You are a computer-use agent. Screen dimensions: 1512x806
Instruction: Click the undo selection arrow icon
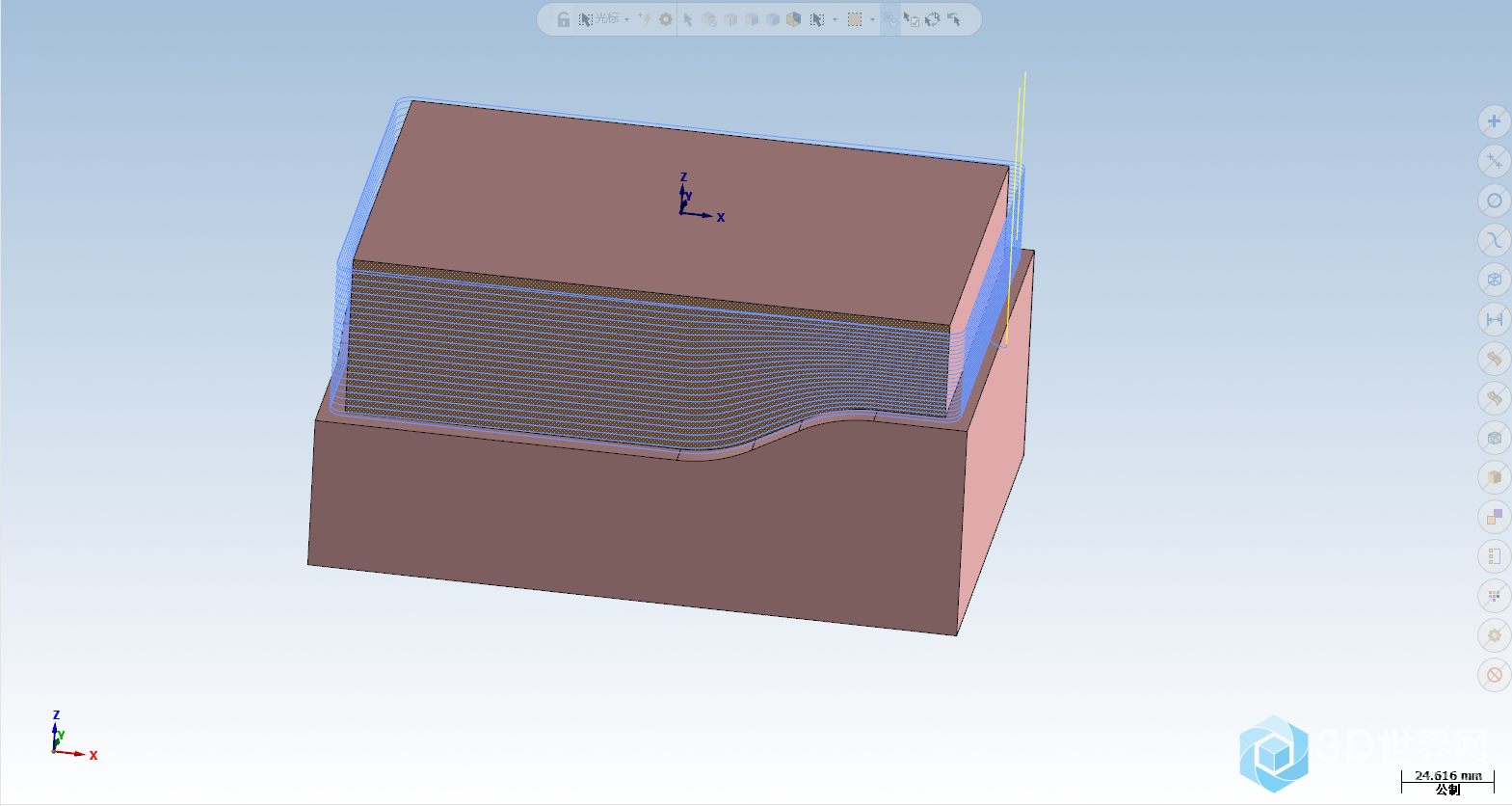(954, 19)
